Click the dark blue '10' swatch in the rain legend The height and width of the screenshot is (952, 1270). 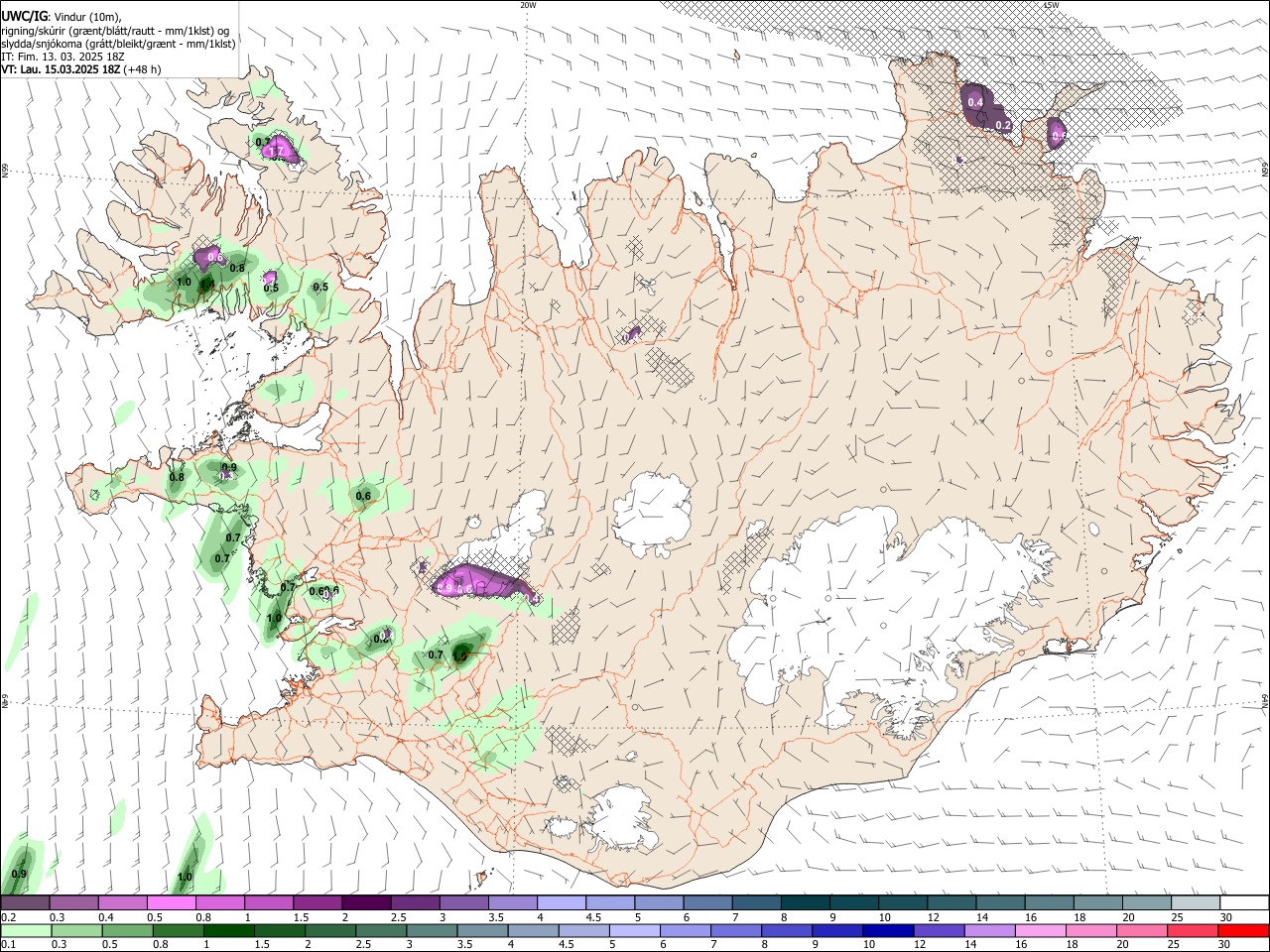(887, 930)
